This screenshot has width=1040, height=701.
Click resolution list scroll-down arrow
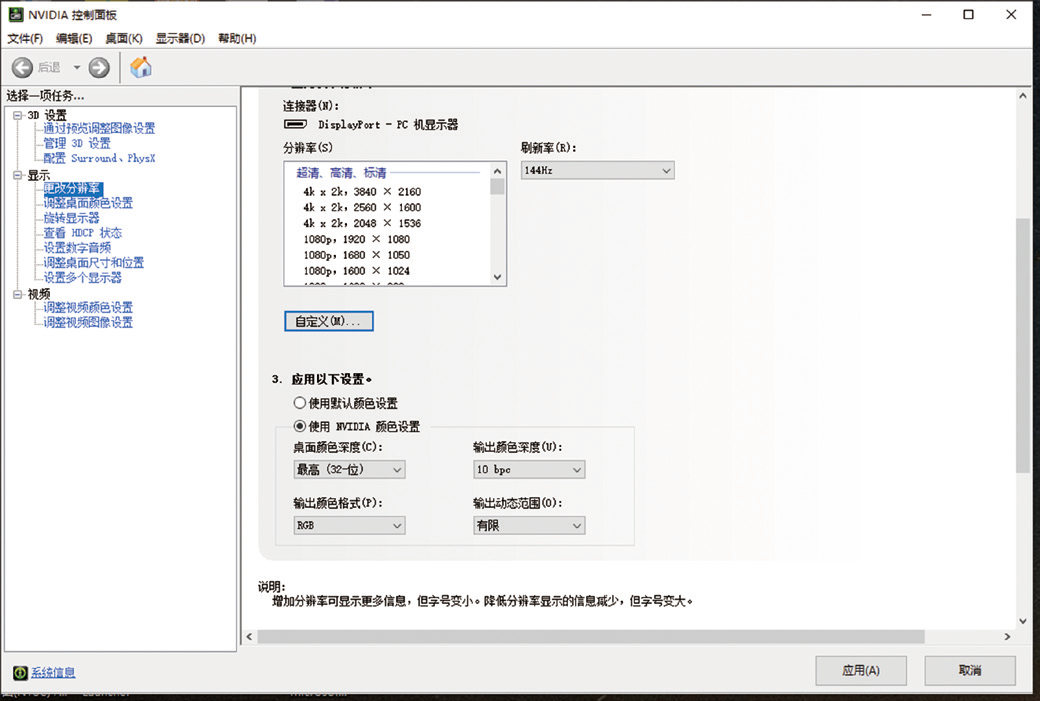pyautogui.click(x=497, y=277)
